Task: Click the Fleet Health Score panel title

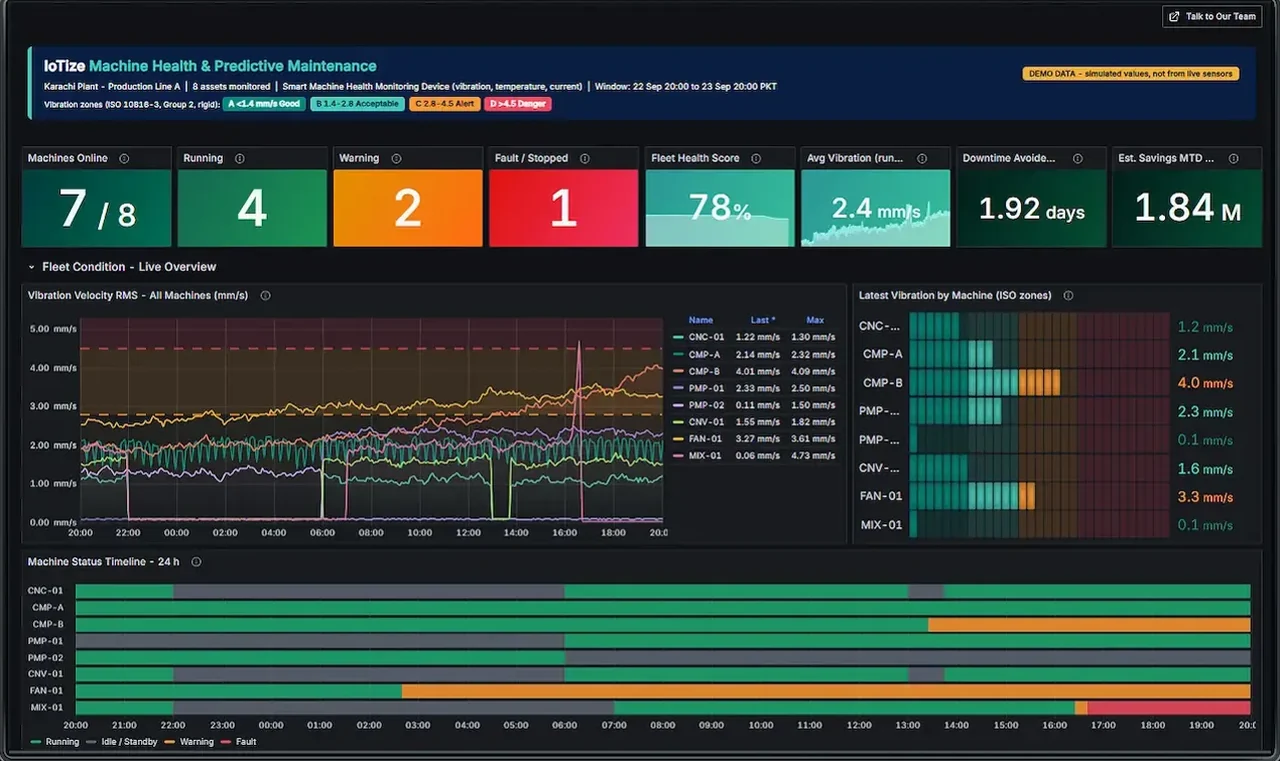Action: click(x=696, y=158)
